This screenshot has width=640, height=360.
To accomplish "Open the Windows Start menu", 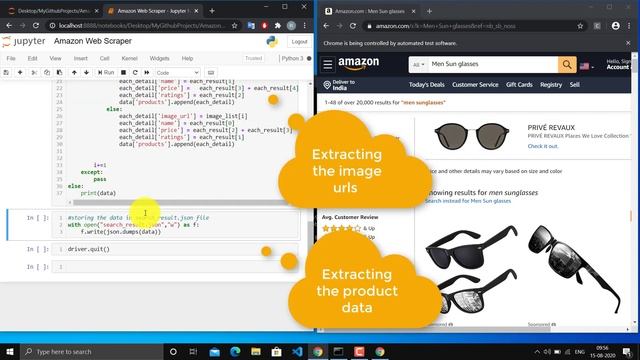I will pyautogui.click(x=10, y=351).
